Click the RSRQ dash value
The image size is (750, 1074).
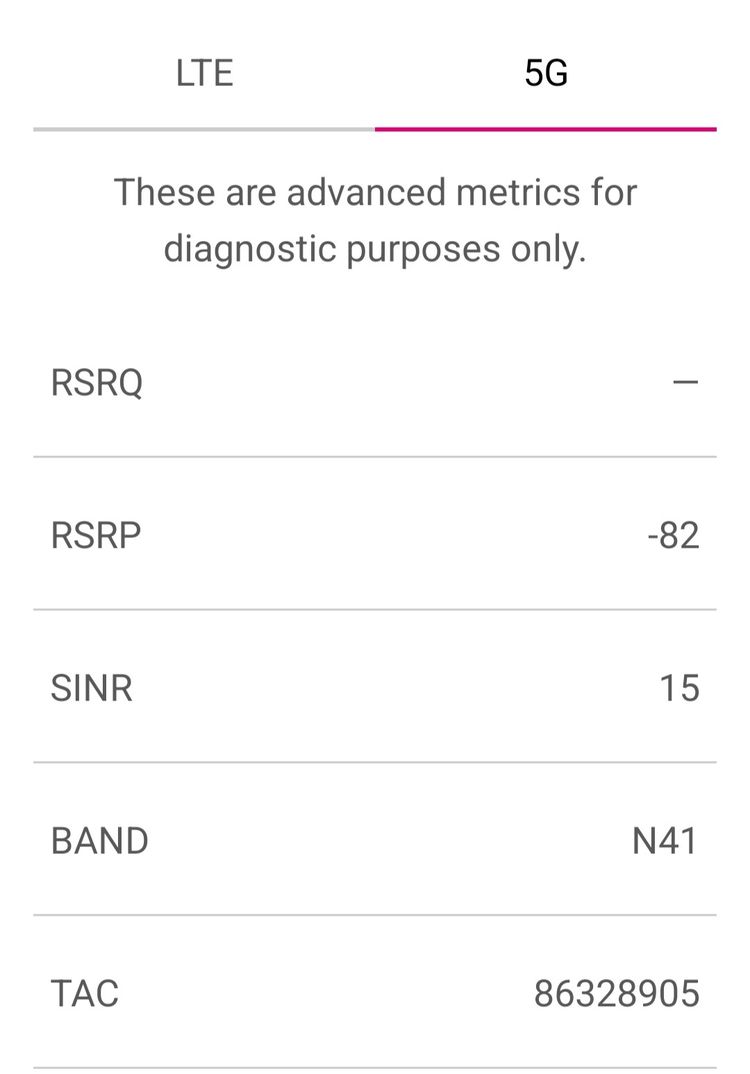click(x=686, y=382)
